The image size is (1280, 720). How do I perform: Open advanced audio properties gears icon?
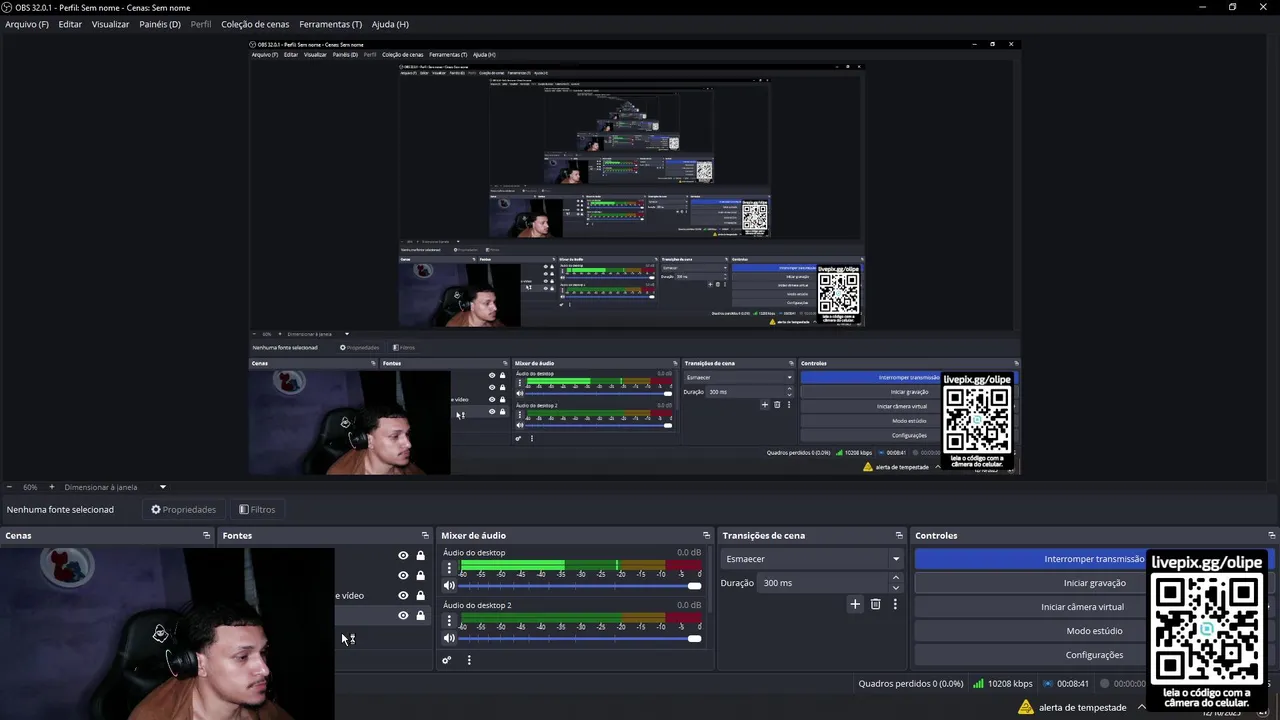(447, 660)
